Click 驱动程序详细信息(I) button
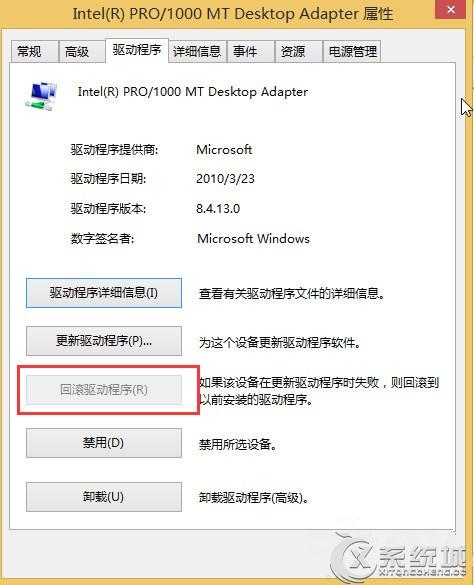The width and height of the screenshot is (474, 585). pos(104,293)
